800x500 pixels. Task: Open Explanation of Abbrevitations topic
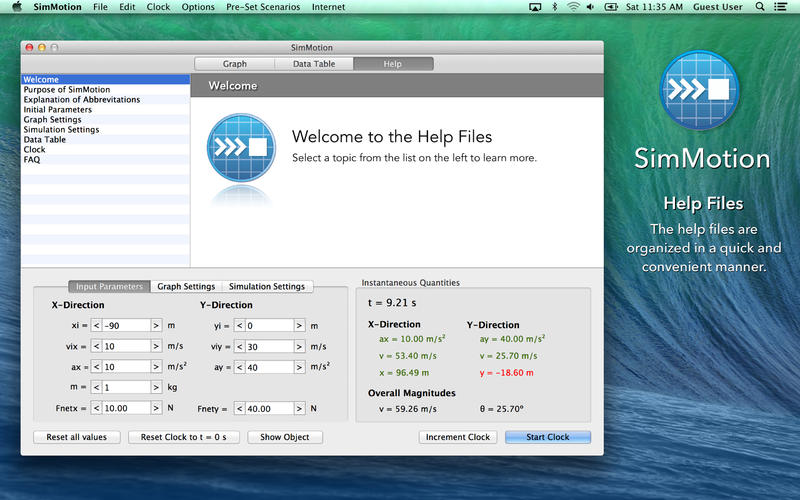106,99
